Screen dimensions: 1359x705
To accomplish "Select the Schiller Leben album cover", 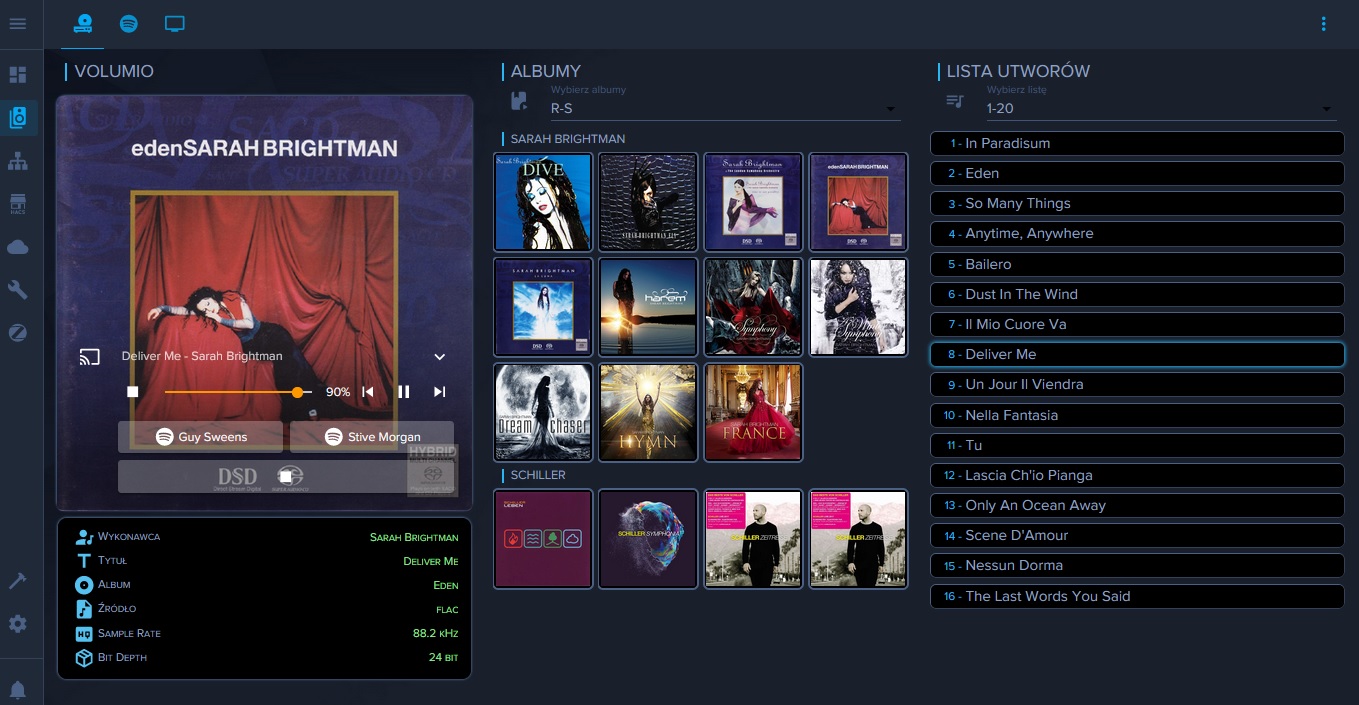I will pos(543,538).
